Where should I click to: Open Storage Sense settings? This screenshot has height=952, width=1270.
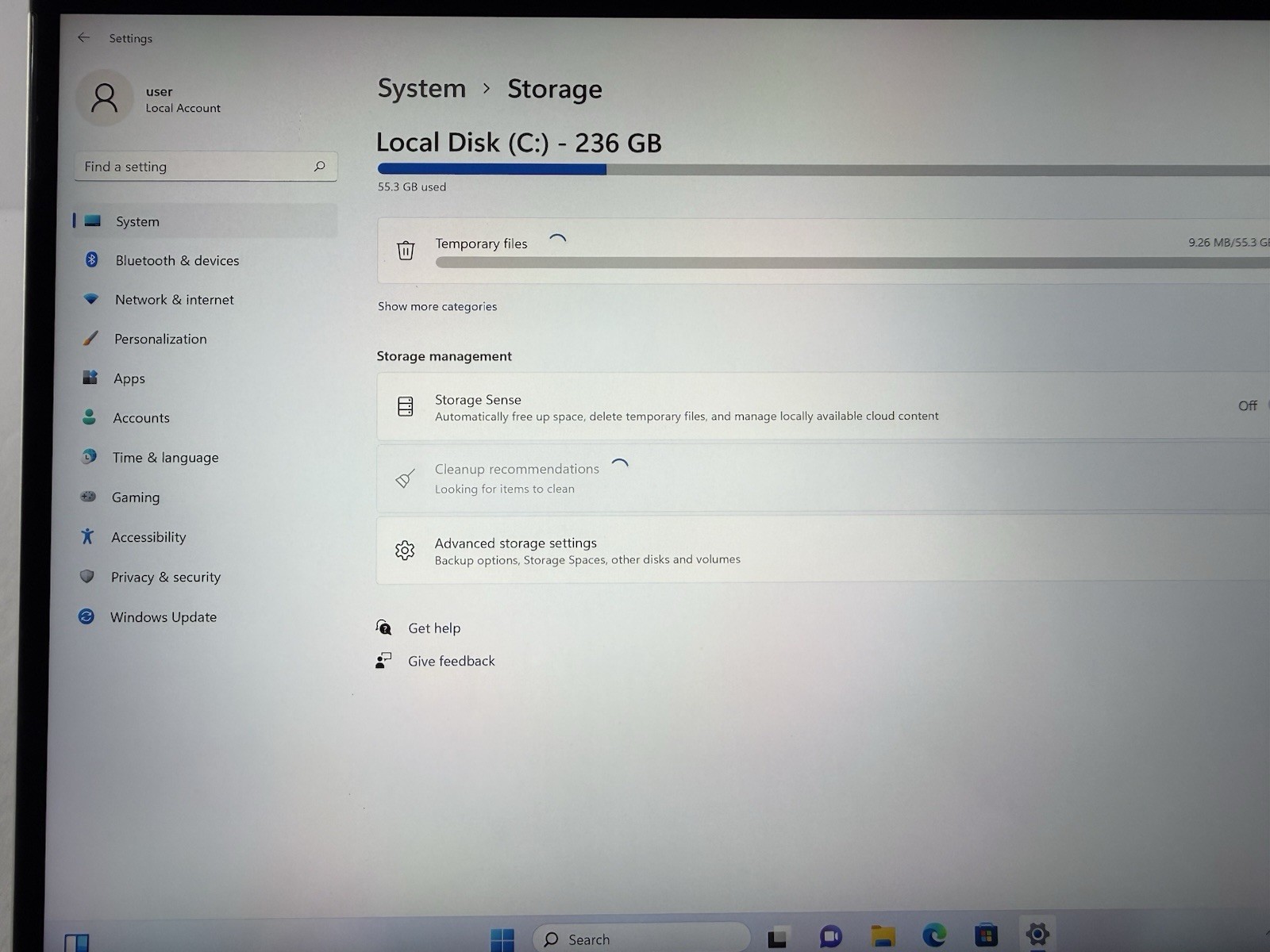pyautogui.click(x=823, y=406)
